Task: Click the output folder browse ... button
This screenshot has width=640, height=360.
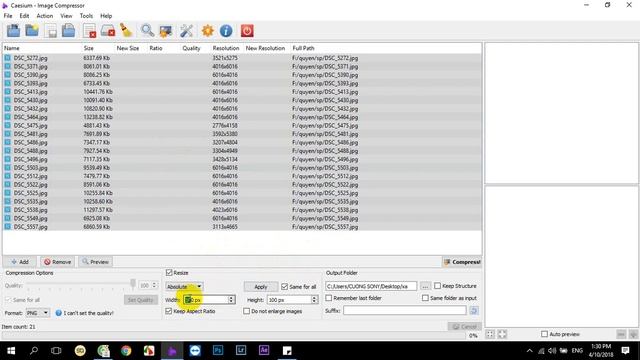Action: tap(425, 286)
